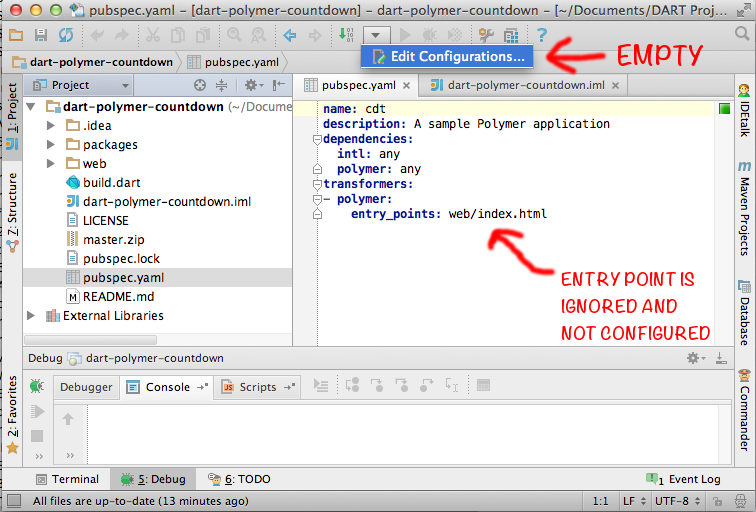Click the Scroll from Source target icon
This screenshot has height=512, width=756.
[200, 86]
